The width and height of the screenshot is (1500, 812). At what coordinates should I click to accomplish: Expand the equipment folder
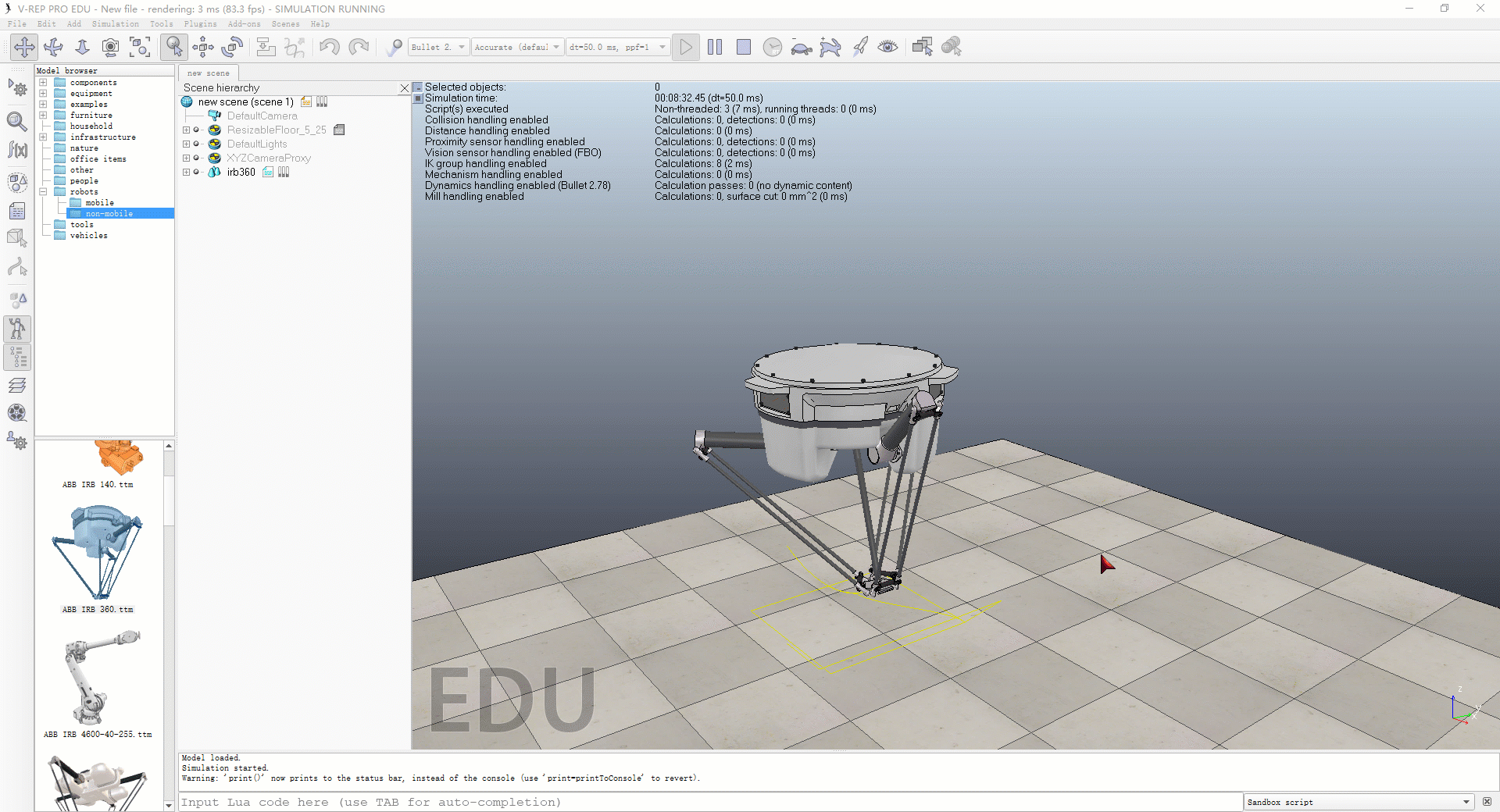coord(43,94)
